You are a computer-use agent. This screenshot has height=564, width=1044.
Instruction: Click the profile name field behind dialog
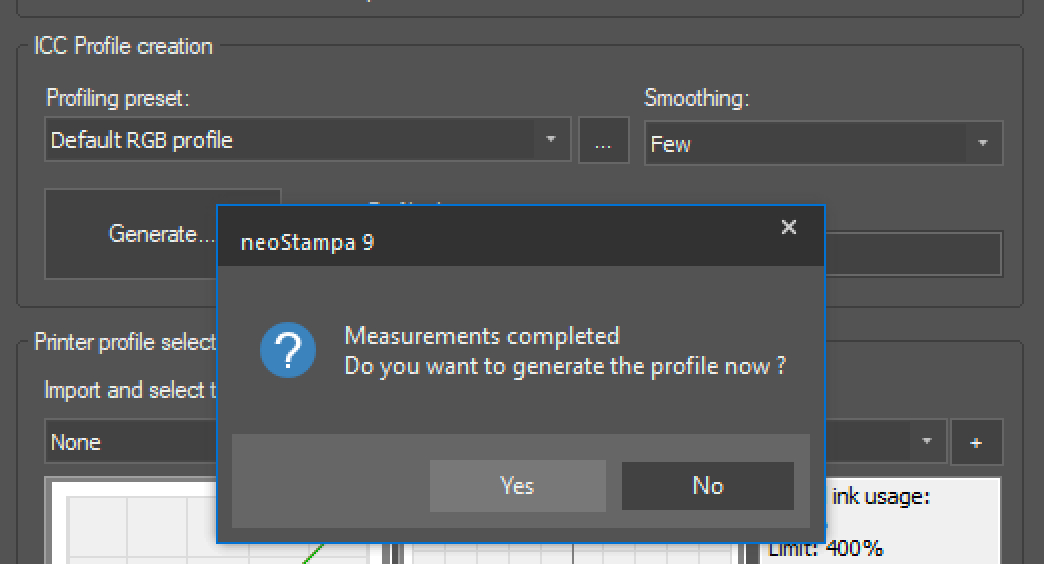914,253
